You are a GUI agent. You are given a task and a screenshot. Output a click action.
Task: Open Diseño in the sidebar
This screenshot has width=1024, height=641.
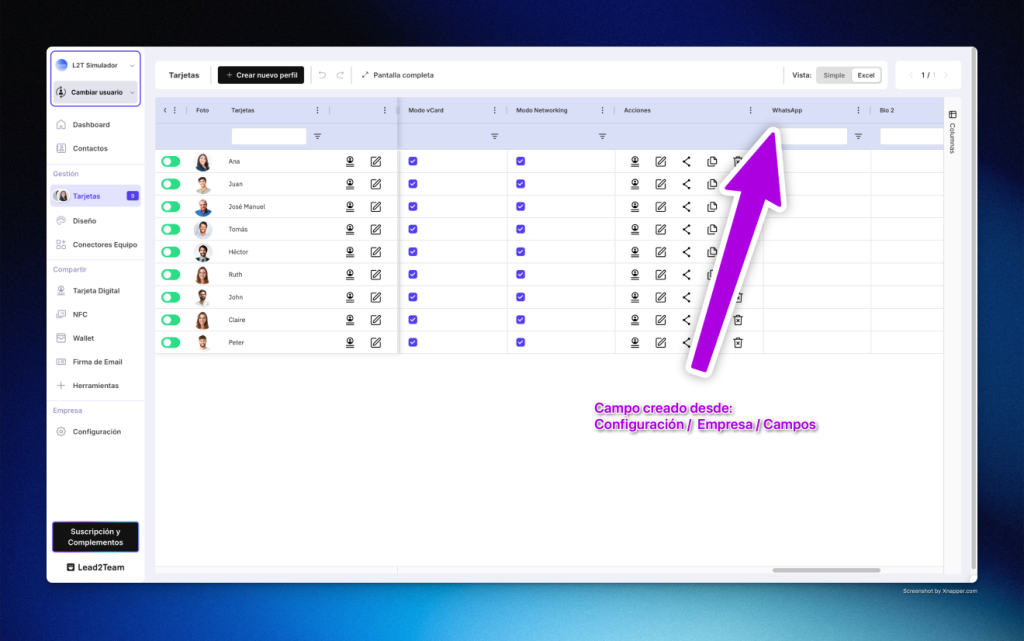(x=84, y=220)
